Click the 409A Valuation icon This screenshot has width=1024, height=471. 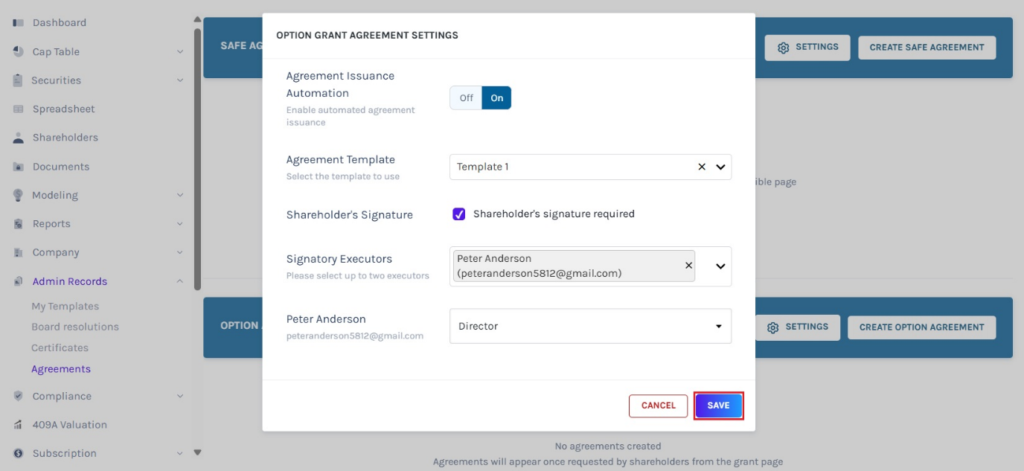[18, 425]
